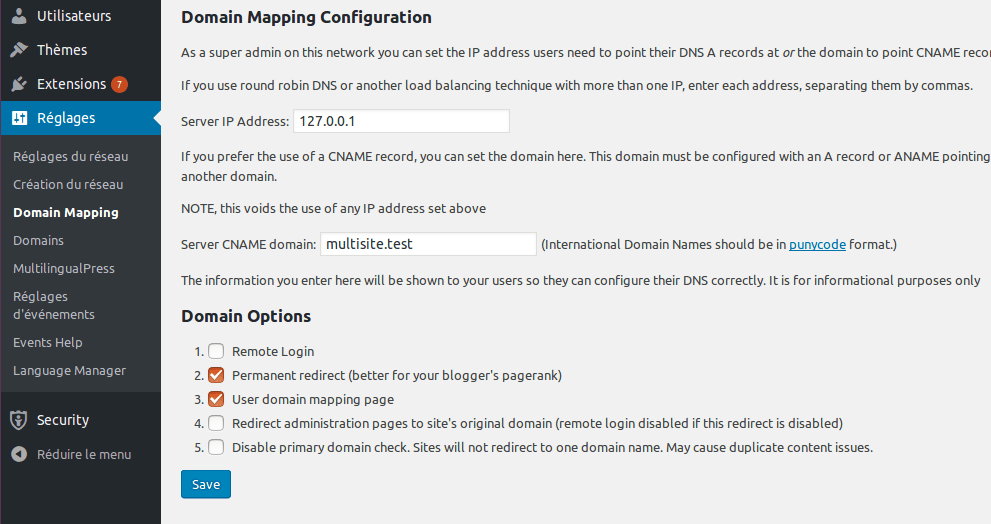Click the Réglages settings sliders icon
991x524 pixels.
19,118
